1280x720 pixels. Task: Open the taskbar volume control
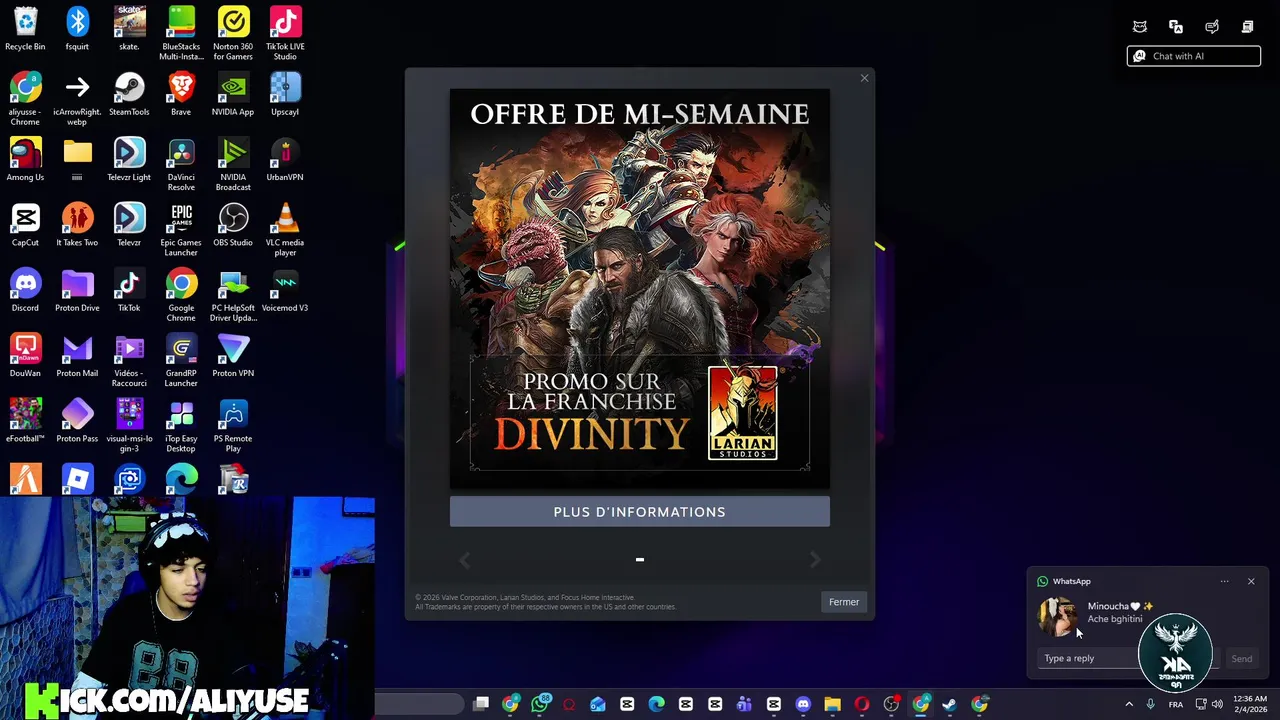click(x=1217, y=704)
